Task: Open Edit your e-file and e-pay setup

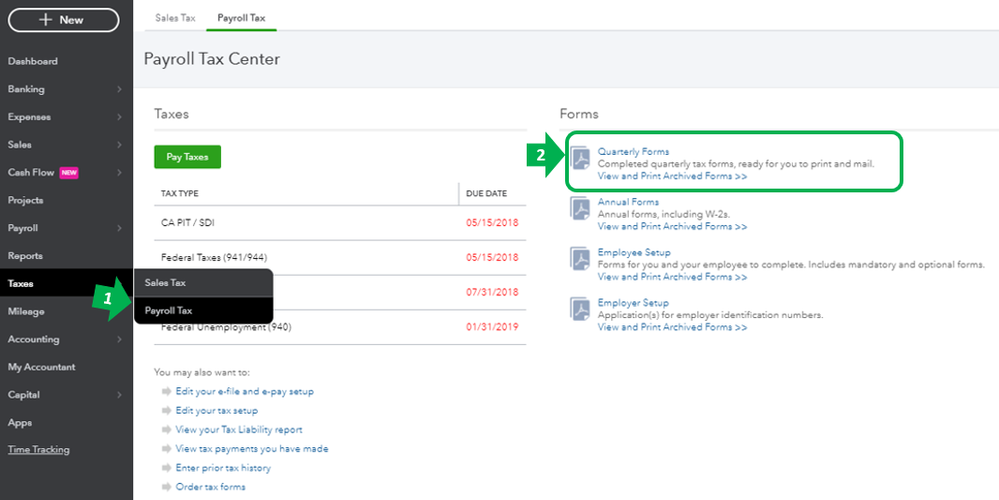Action: (245, 392)
